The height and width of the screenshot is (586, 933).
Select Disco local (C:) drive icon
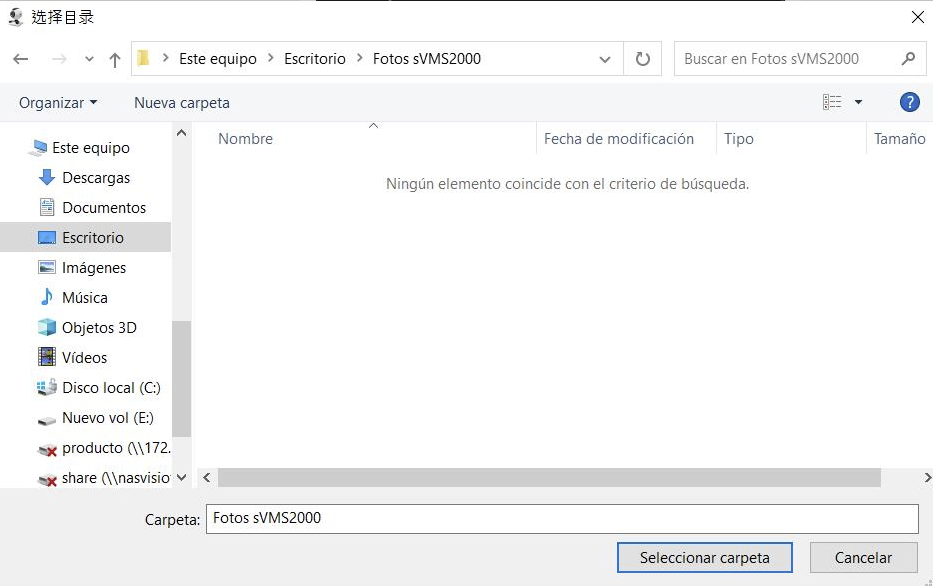[48, 387]
